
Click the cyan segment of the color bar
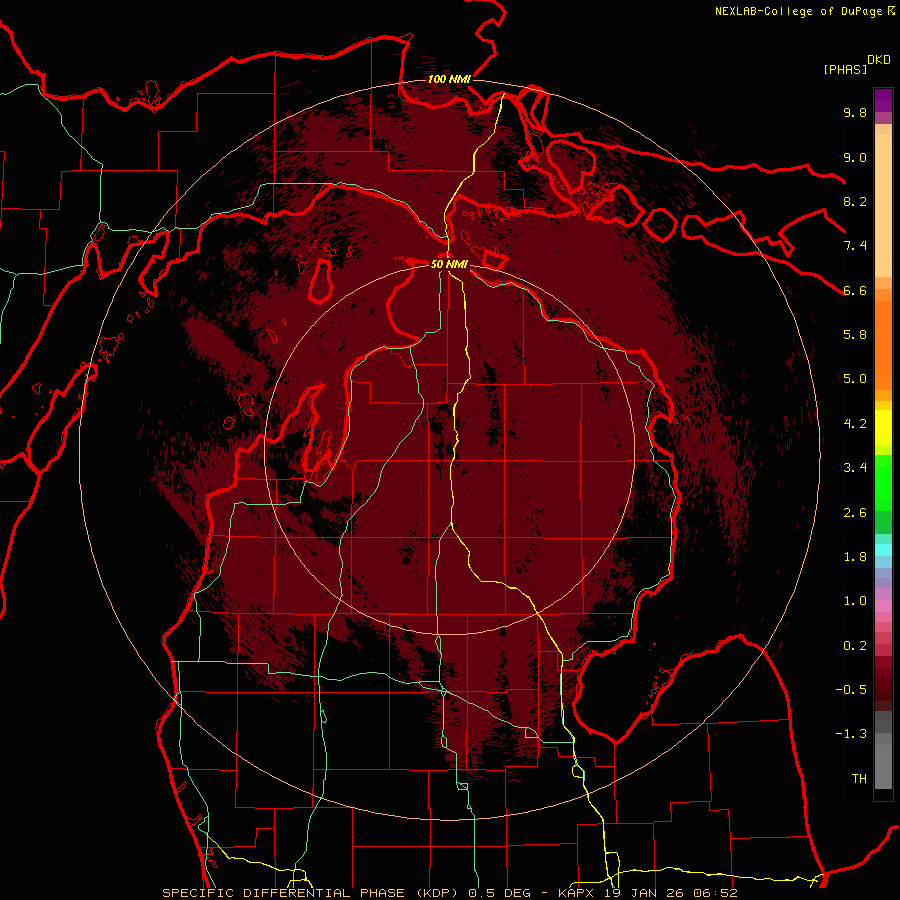pyautogui.click(x=883, y=550)
